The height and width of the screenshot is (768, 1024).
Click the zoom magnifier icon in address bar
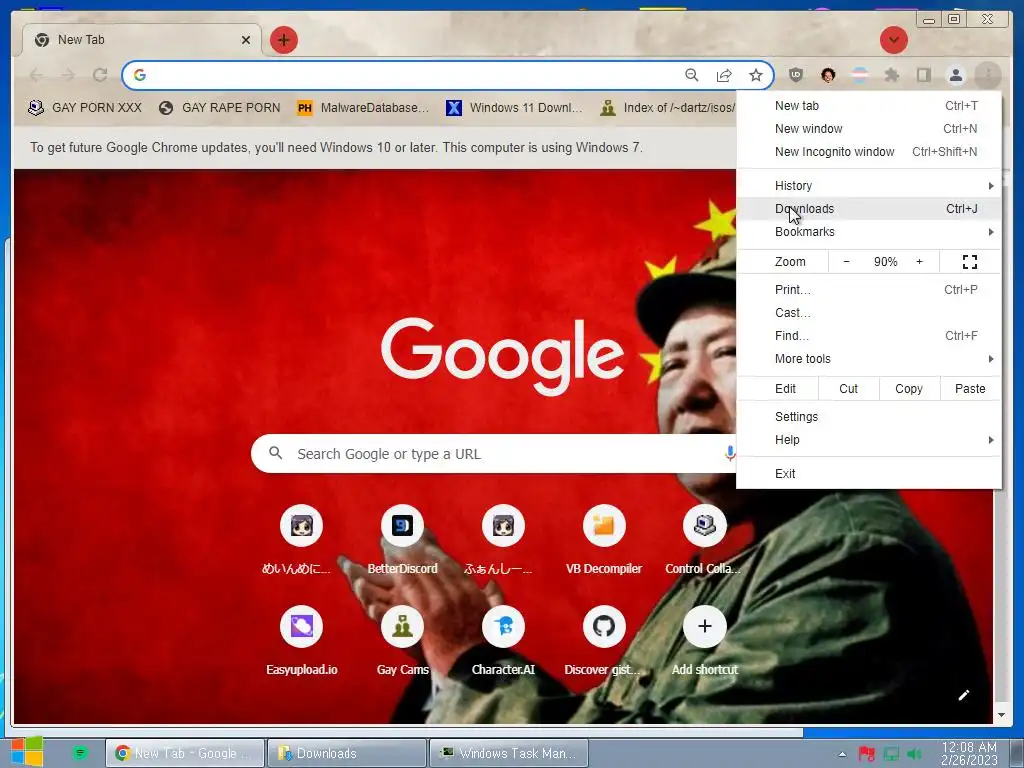coord(692,75)
